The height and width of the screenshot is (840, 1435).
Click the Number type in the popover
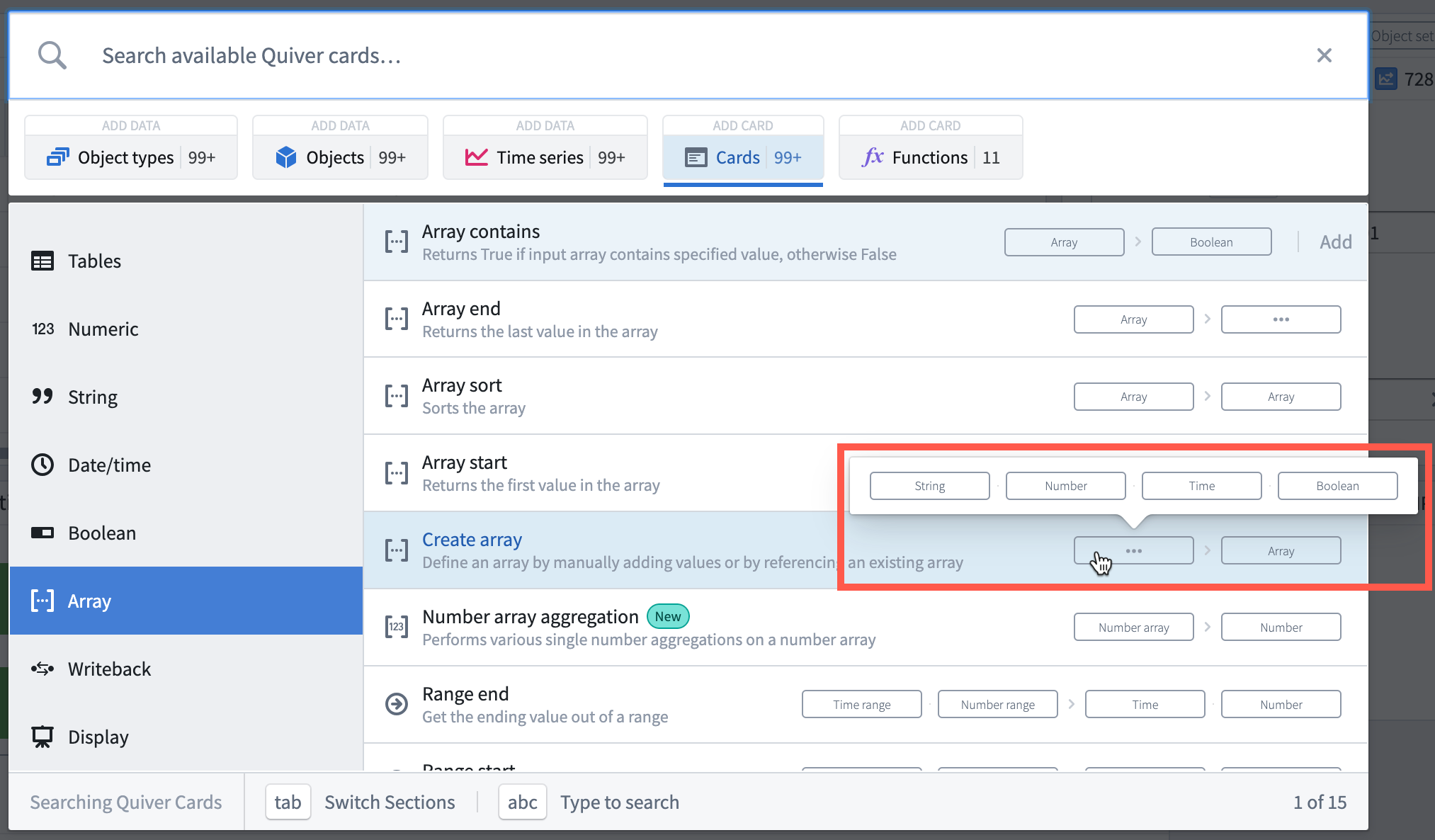(x=1065, y=486)
